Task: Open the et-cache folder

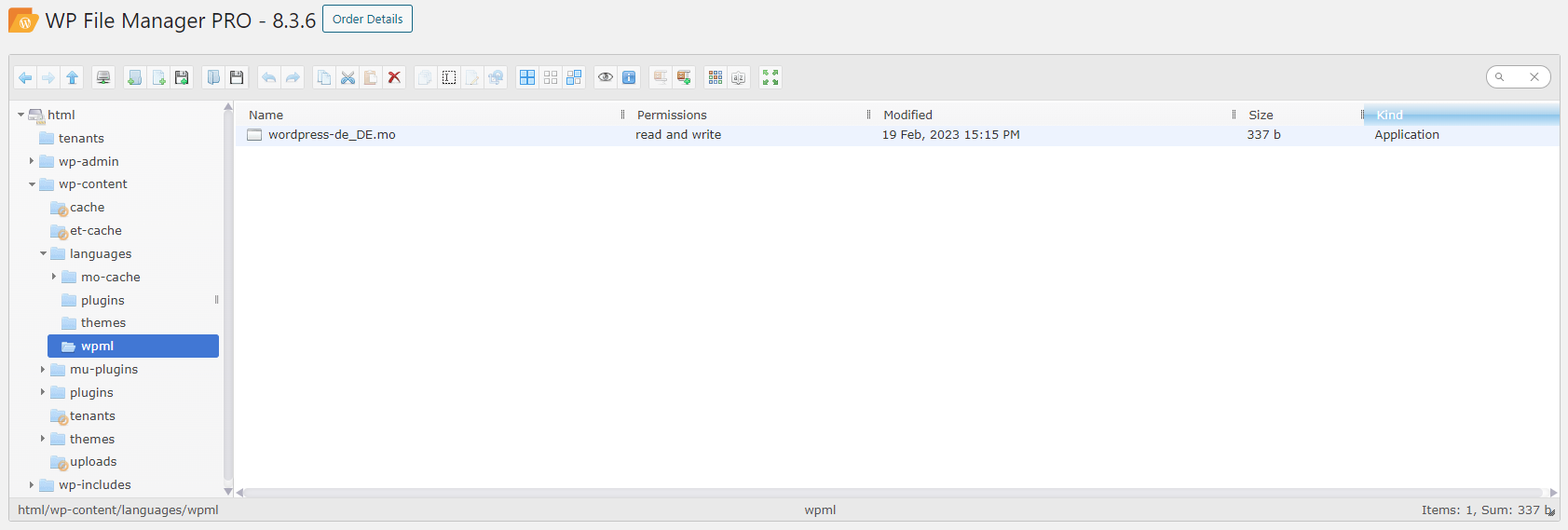Action: pyautogui.click(x=95, y=230)
